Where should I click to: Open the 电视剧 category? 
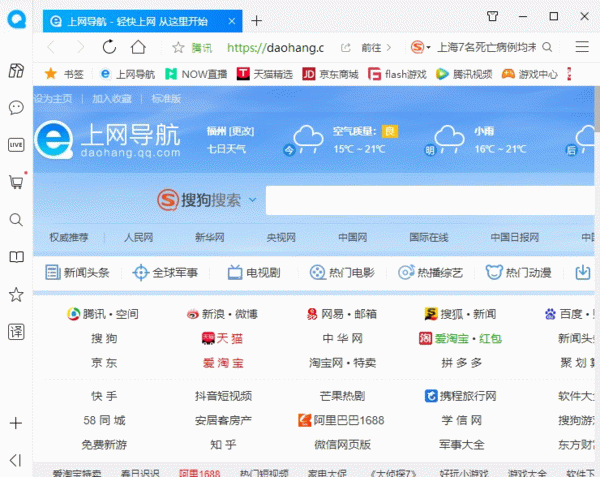pyautogui.click(x=254, y=273)
